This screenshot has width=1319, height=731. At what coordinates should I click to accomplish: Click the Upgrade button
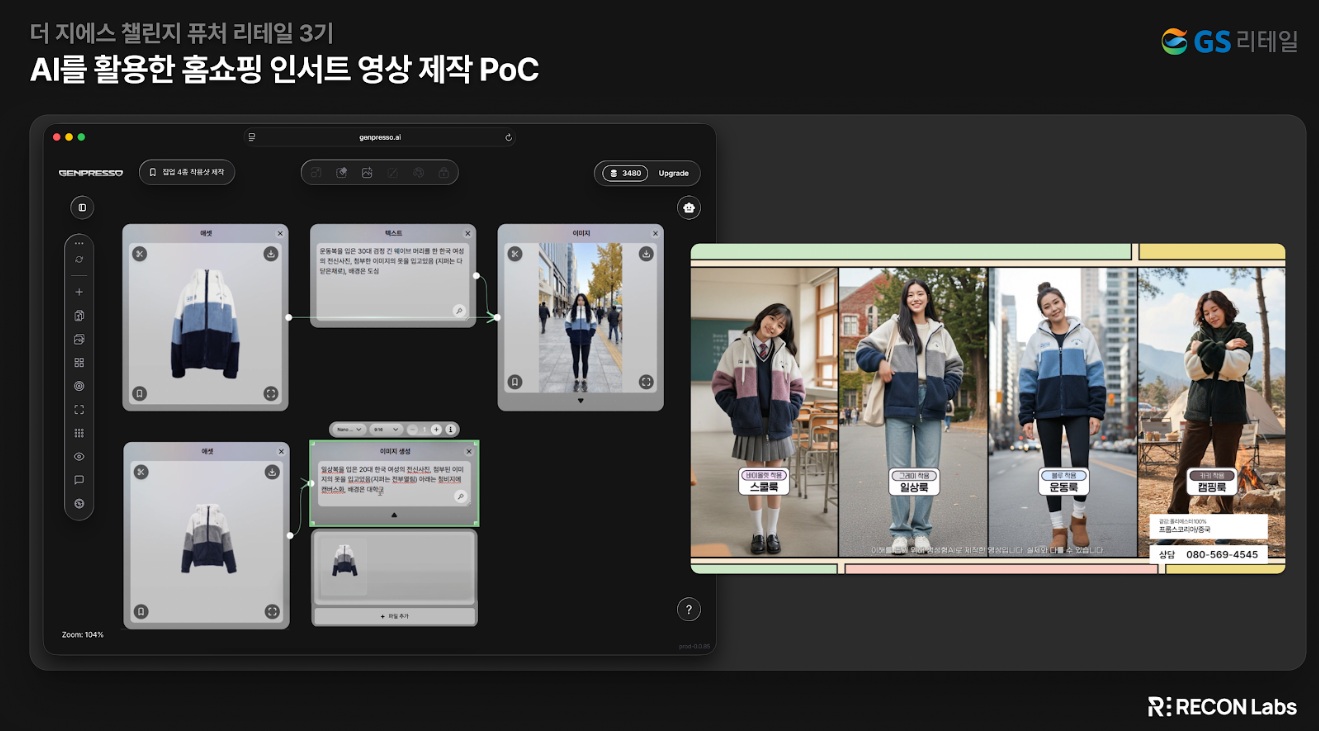click(x=673, y=173)
